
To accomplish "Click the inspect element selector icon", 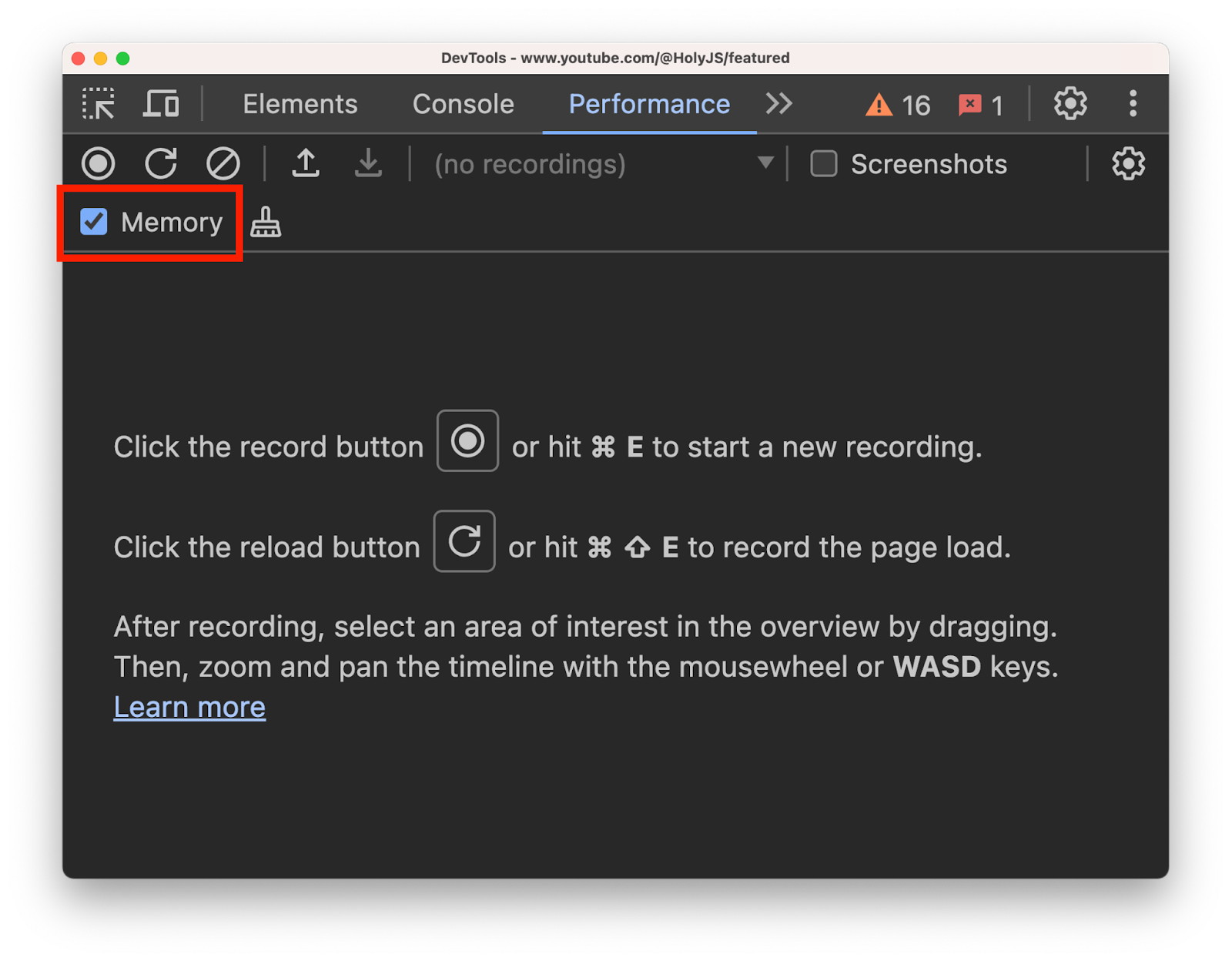I will pyautogui.click(x=99, y=104).
